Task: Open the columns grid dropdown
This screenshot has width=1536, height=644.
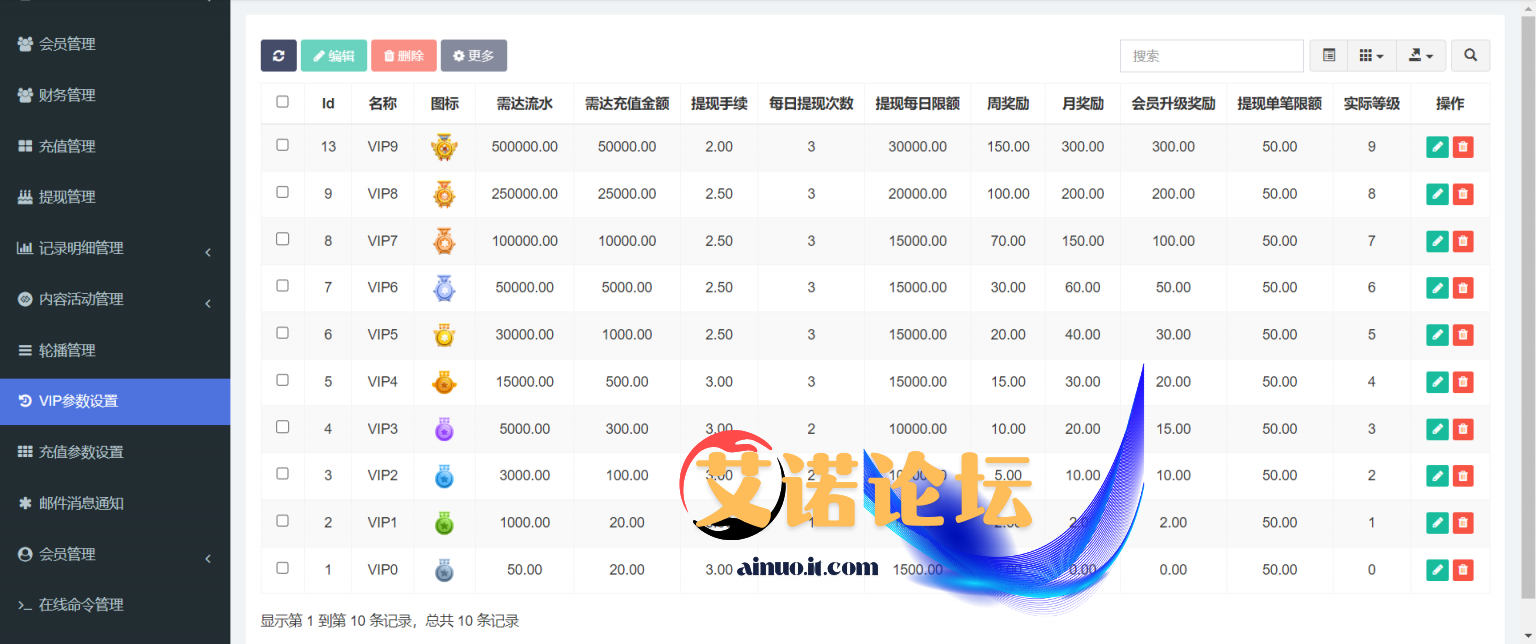Action: coord(1371,56)
